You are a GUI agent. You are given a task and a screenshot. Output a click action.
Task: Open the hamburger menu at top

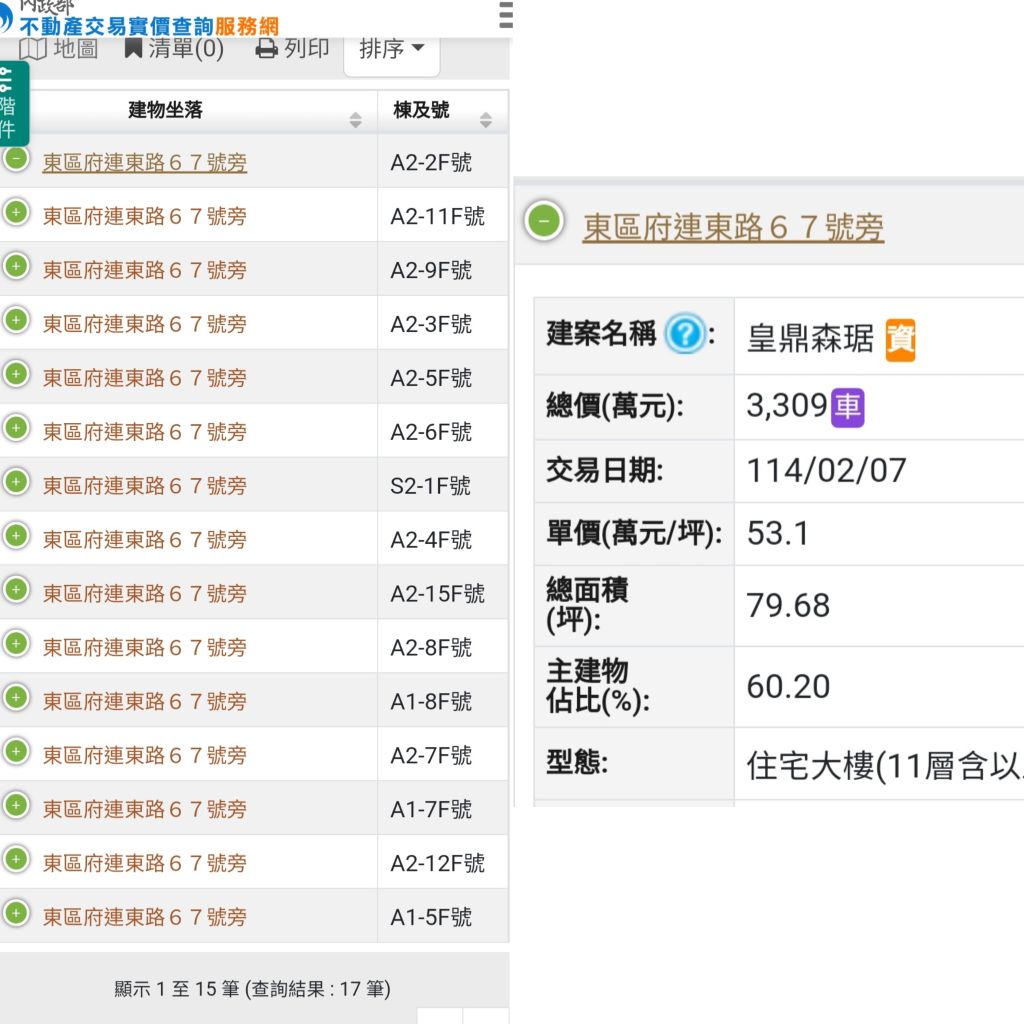pyautogui.click(x=505, y=14)
